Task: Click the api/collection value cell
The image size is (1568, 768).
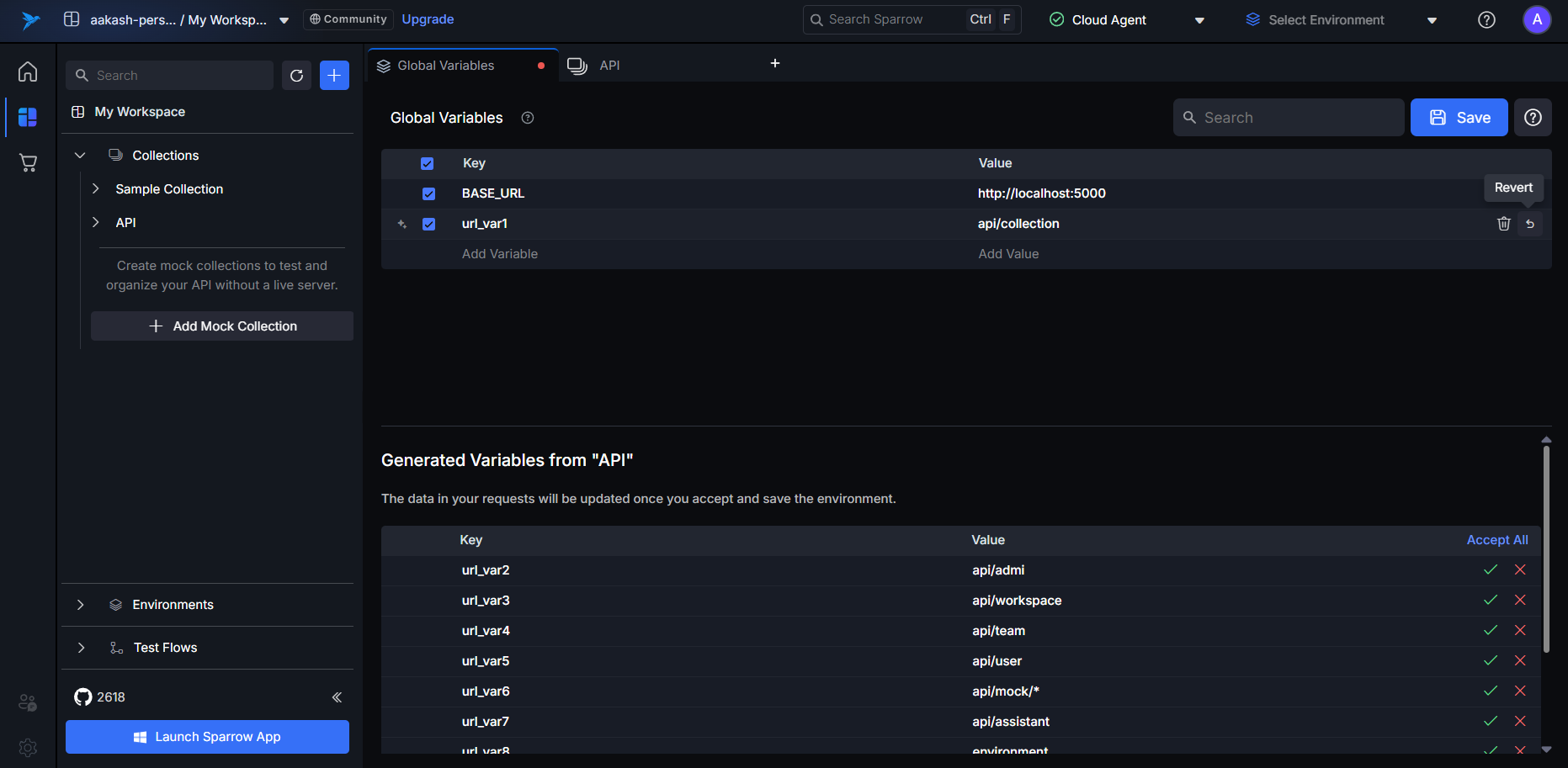Action: 1018,224
